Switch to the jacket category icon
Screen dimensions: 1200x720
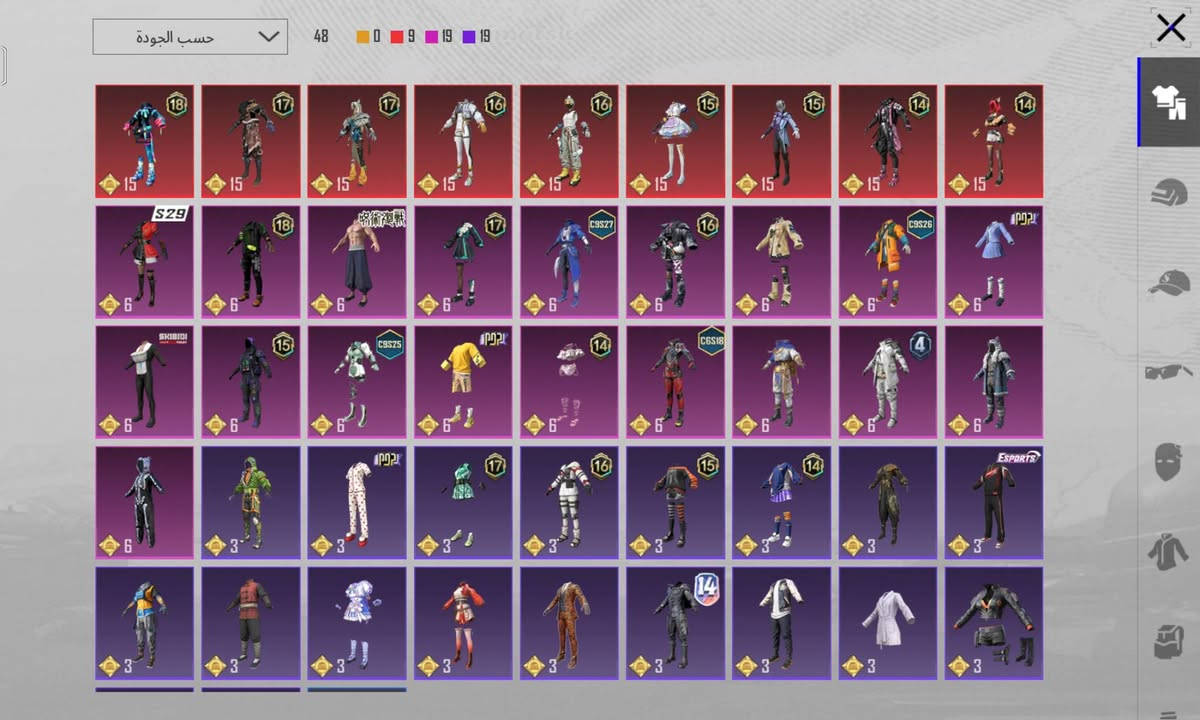tap(1169, 551)
